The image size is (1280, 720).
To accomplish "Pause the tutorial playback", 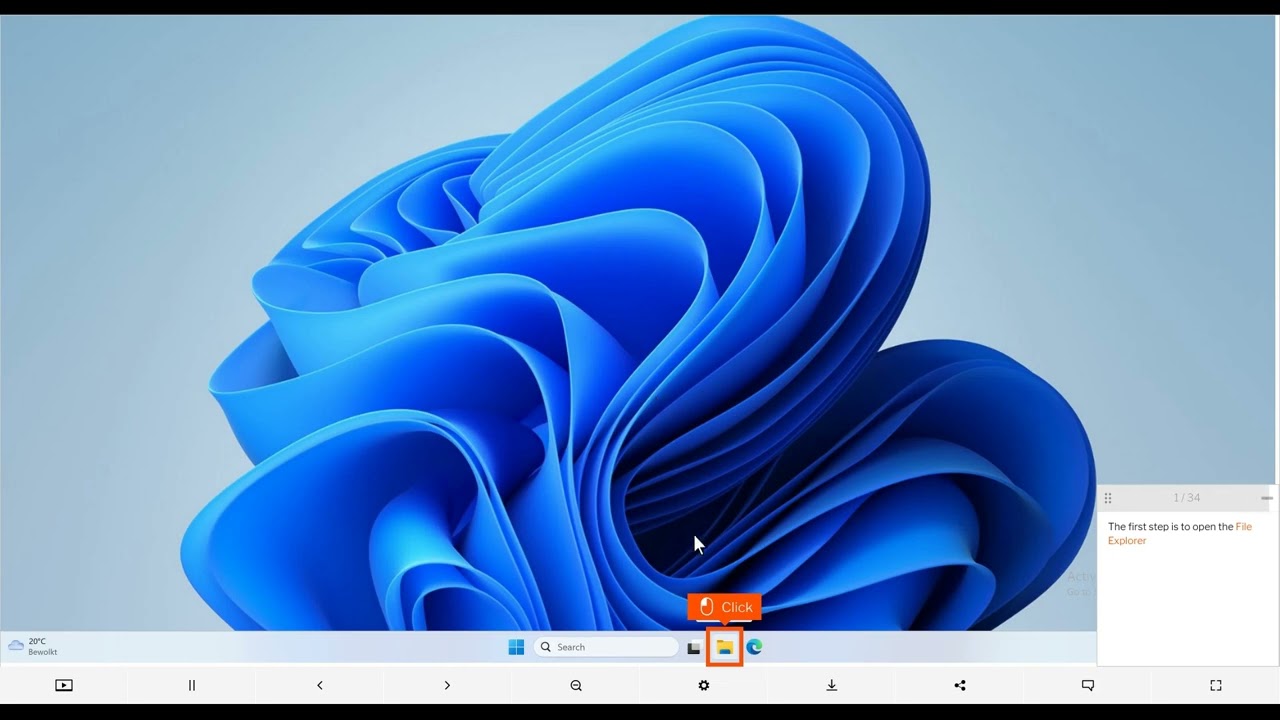I will (x=192, y=685).
